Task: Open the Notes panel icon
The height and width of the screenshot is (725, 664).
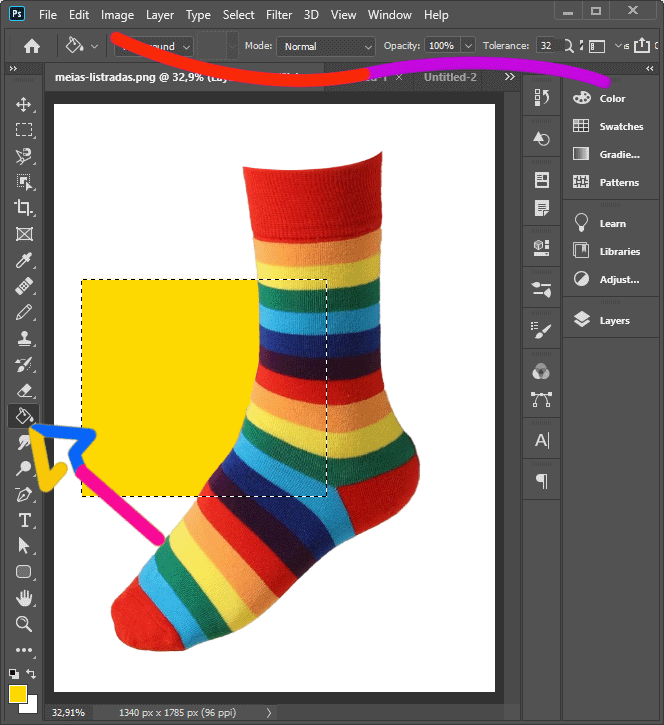Action: tap(541, 208)
